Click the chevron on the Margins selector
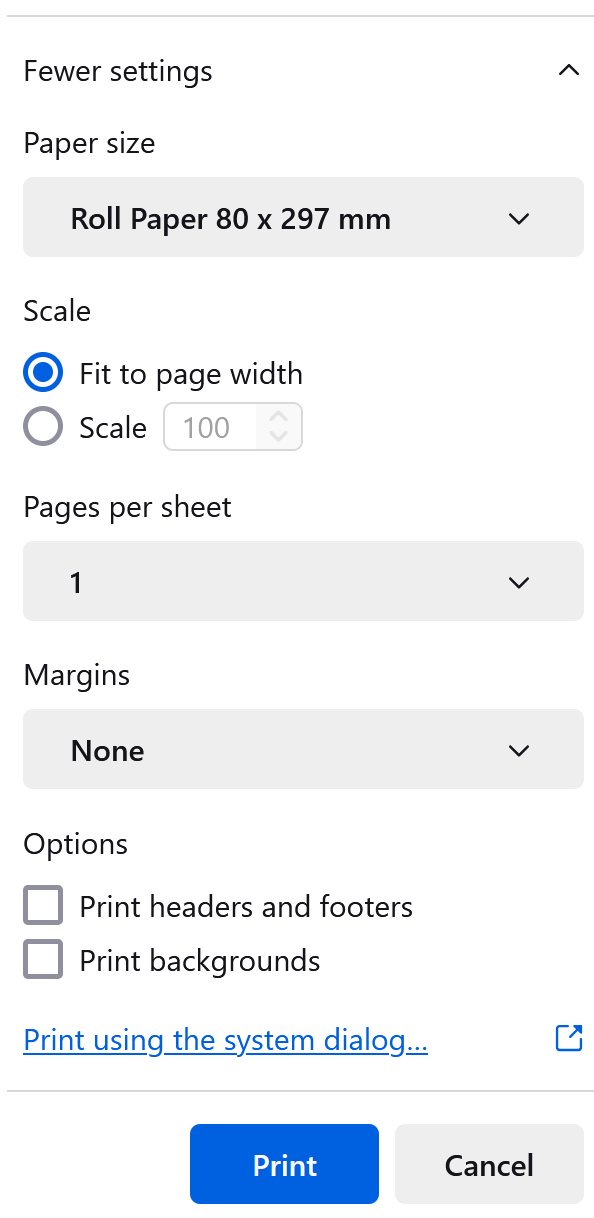The height and width of the screenshot is (1218, 594). [x=519, y=749]
